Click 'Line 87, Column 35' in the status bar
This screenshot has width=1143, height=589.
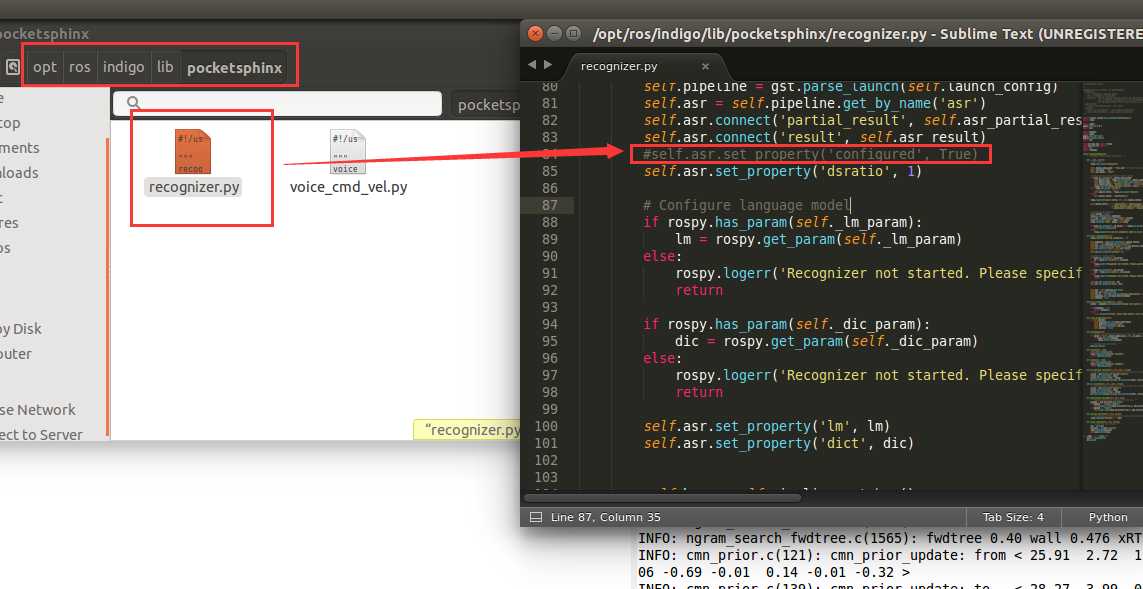coord(606,517)
